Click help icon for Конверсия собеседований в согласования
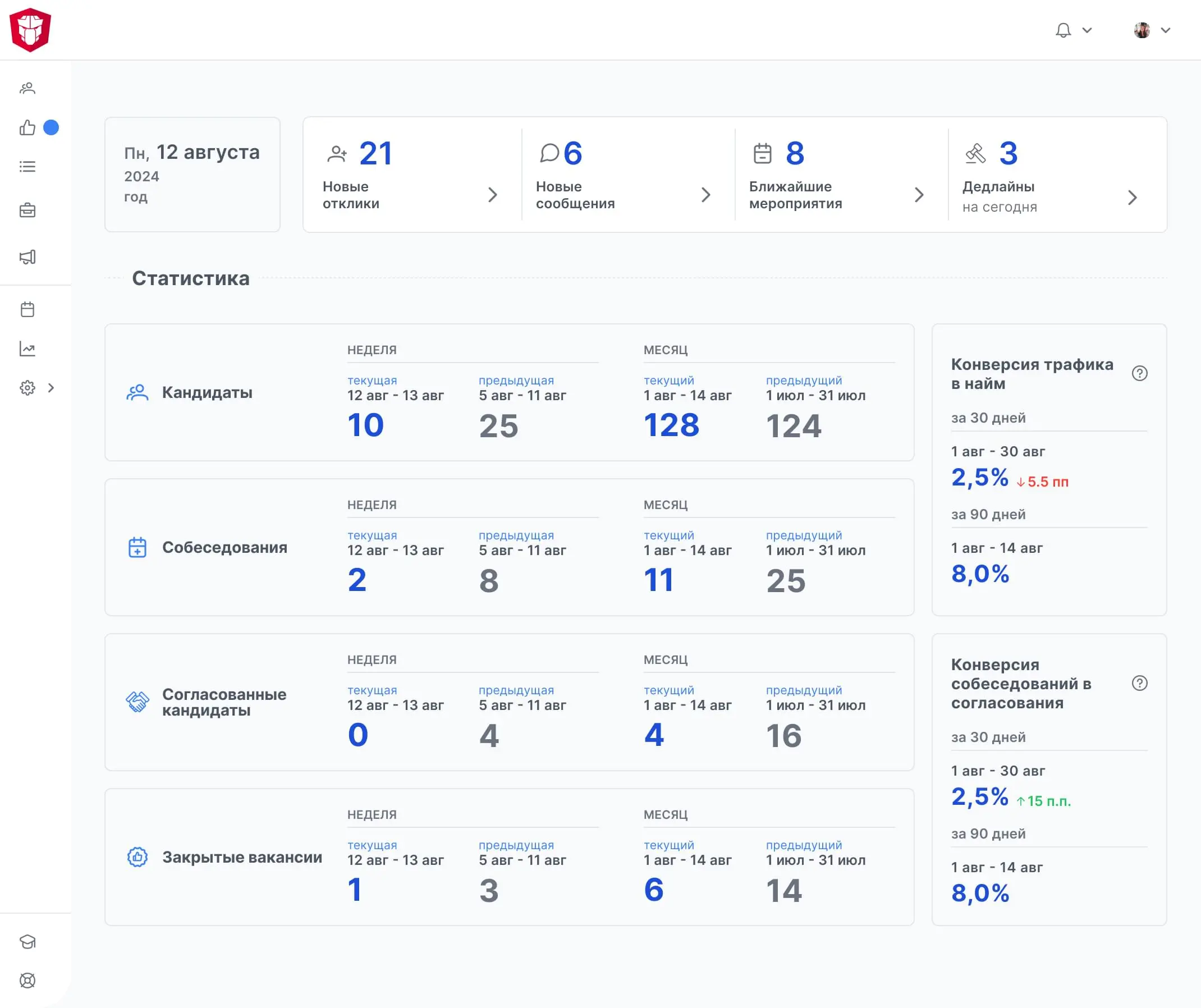The width and height of the screenshot is (1201, 1008). point(1139,683)
